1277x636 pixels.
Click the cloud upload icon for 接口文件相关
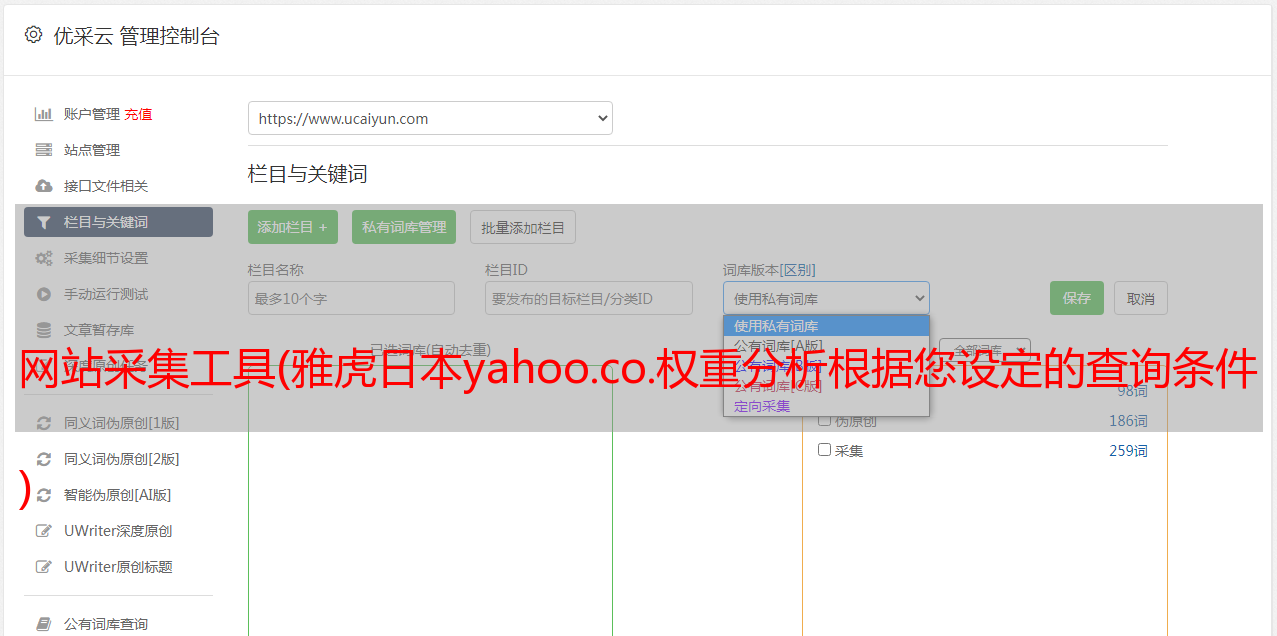(44, 186)
